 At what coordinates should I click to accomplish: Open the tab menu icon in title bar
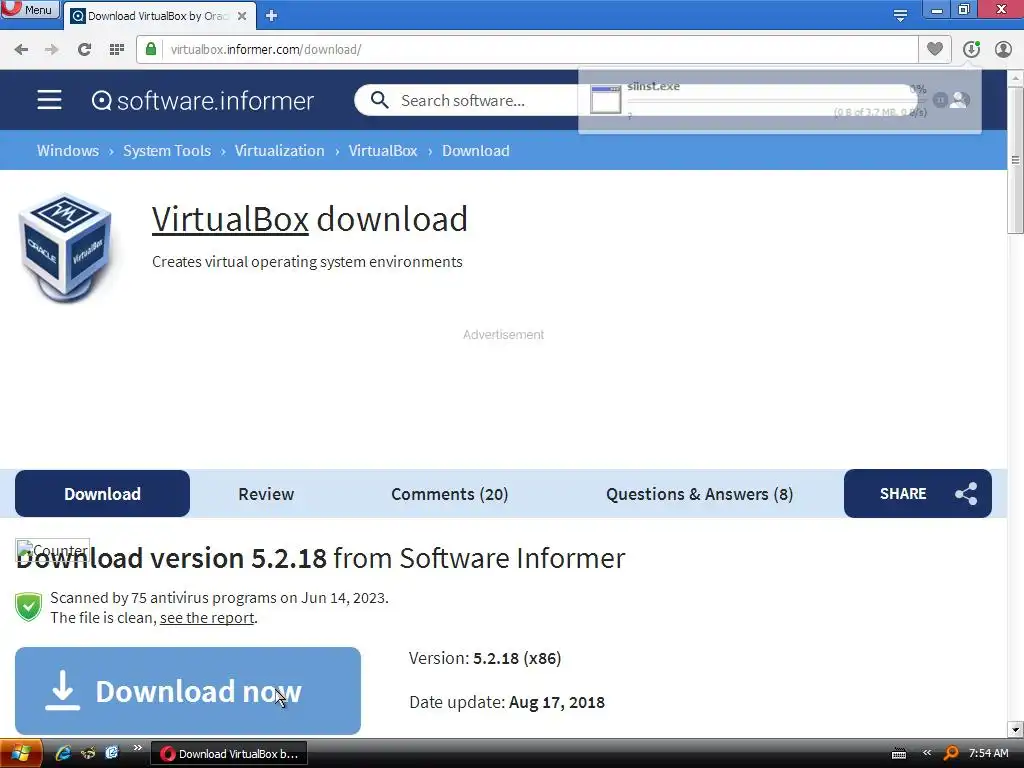(900, 15)
